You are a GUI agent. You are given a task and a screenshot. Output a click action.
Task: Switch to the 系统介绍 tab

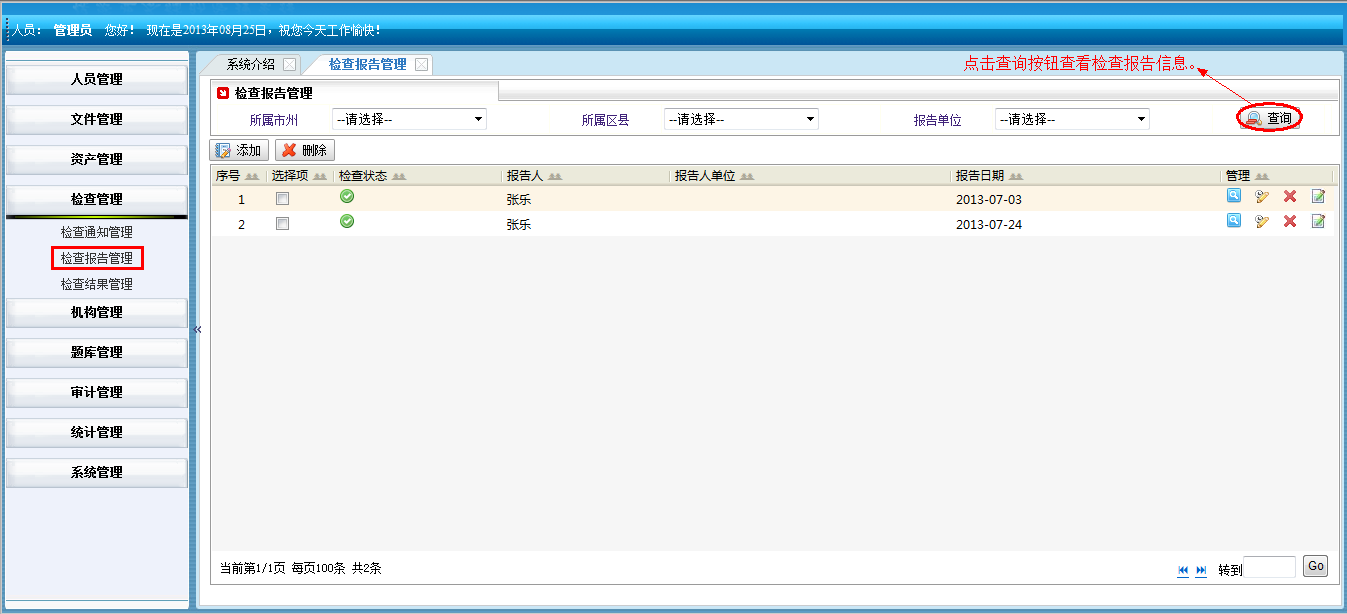(x=250, y=64)
